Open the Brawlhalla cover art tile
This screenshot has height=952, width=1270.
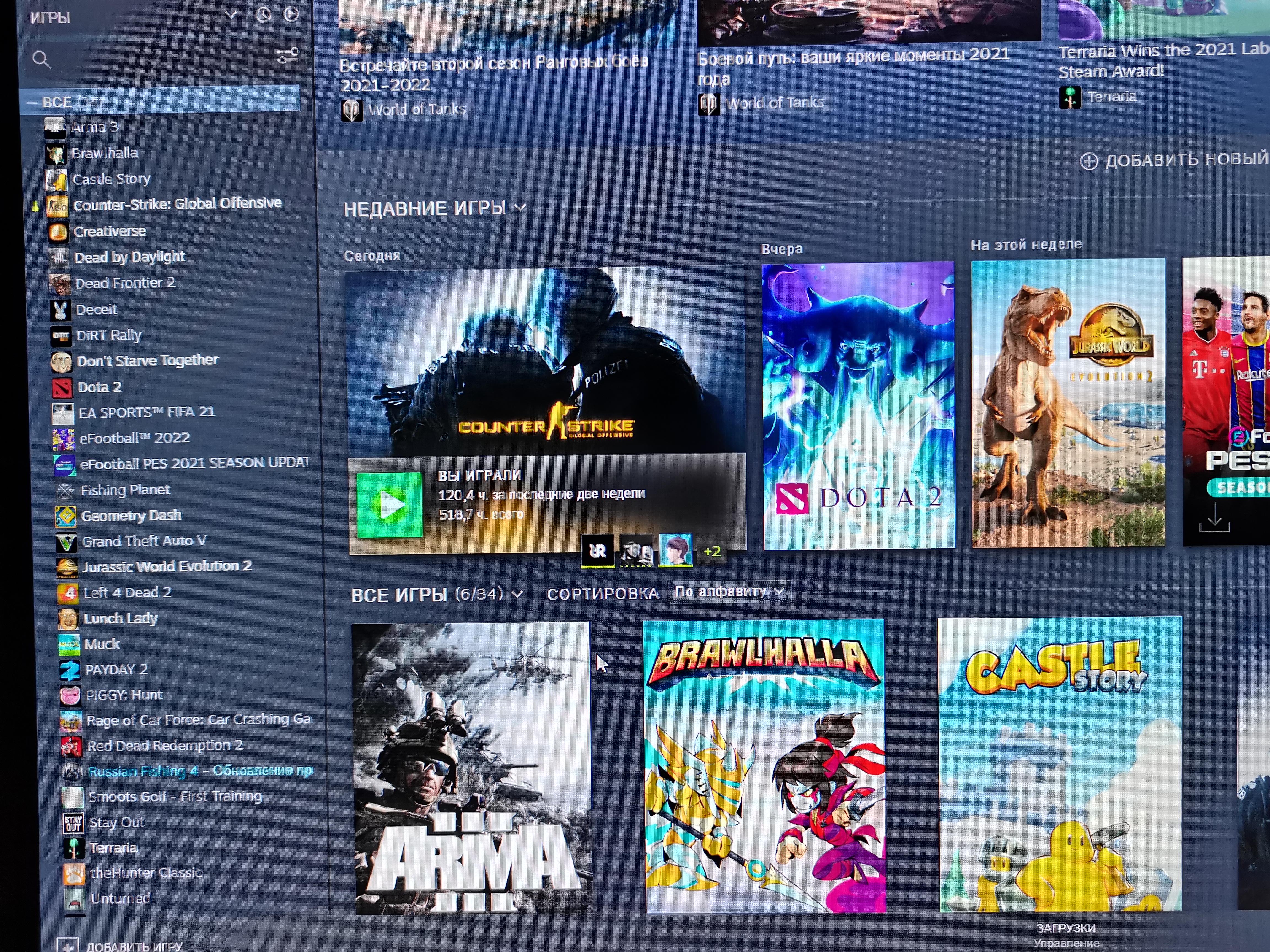pyautogui.click(x=764, y=766)
